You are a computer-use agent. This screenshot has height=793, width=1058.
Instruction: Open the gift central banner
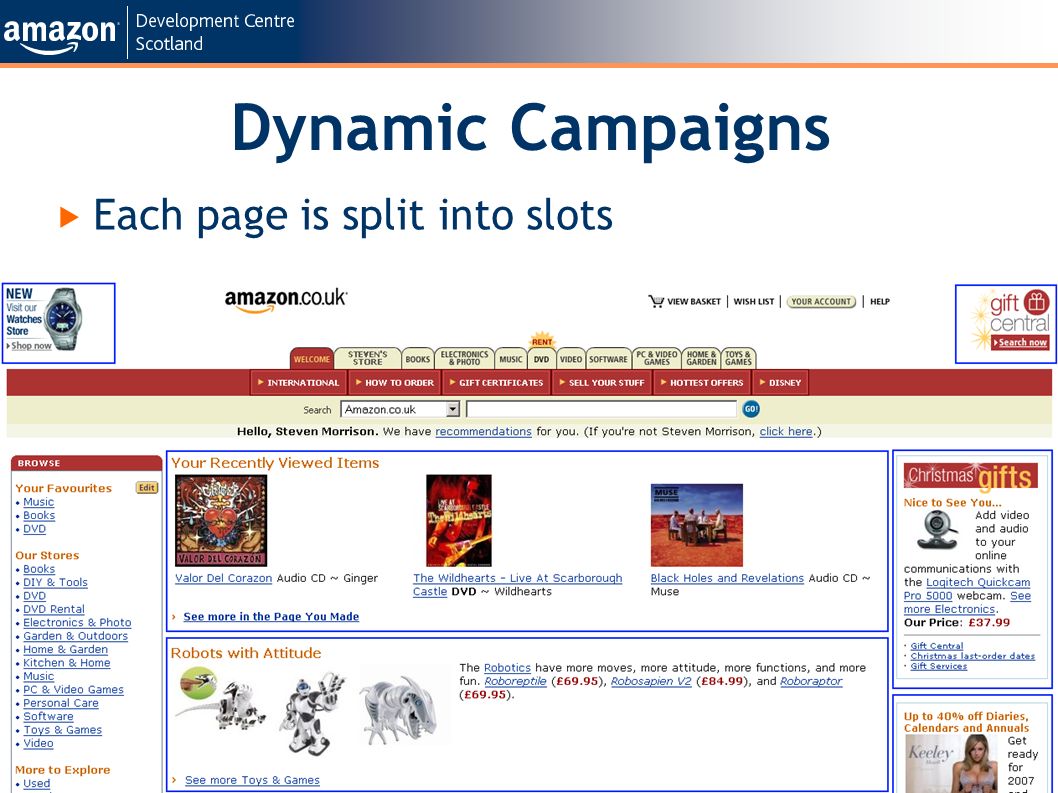[1006, 323]
